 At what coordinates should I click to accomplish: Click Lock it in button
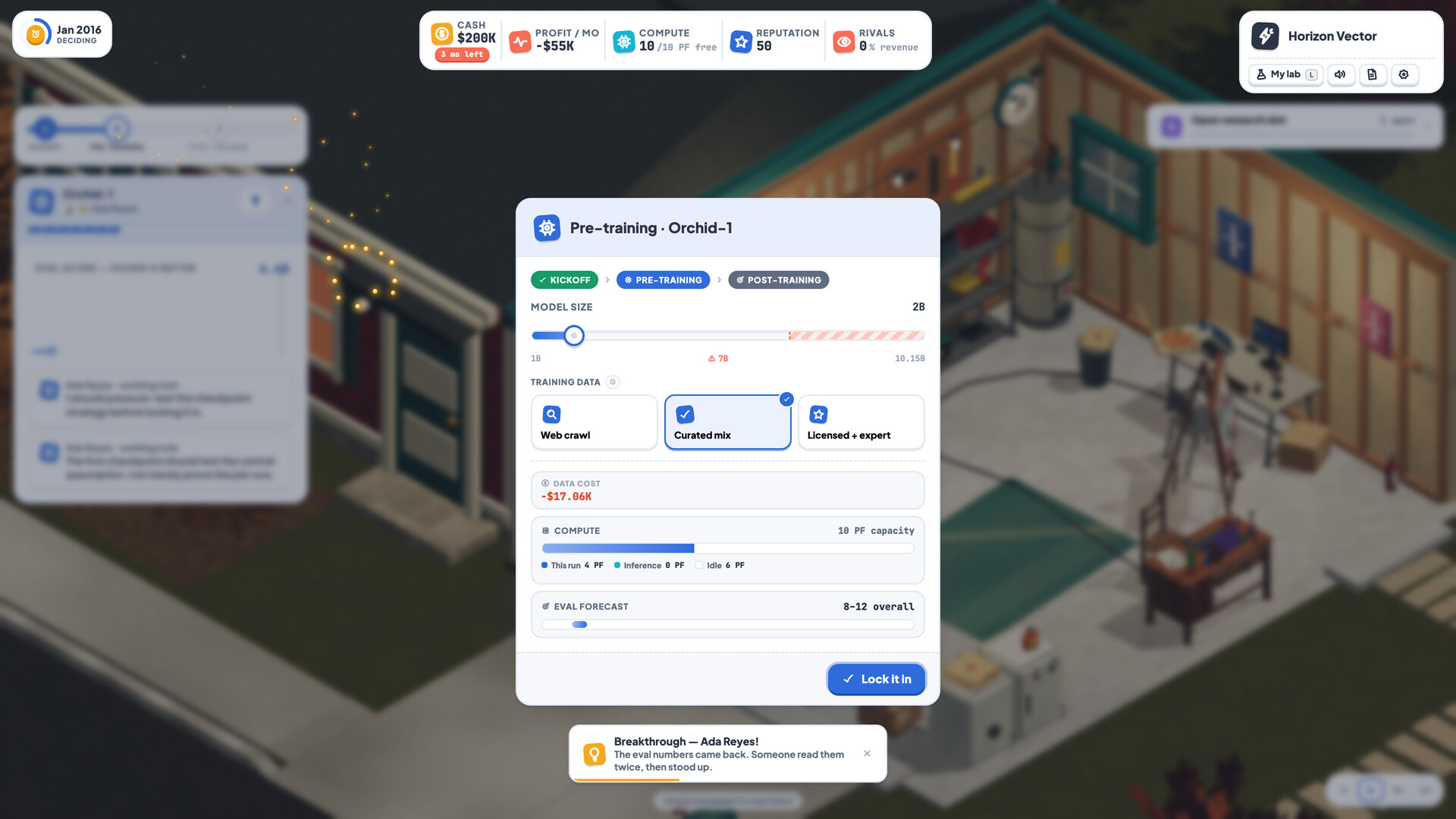point(876,679)
